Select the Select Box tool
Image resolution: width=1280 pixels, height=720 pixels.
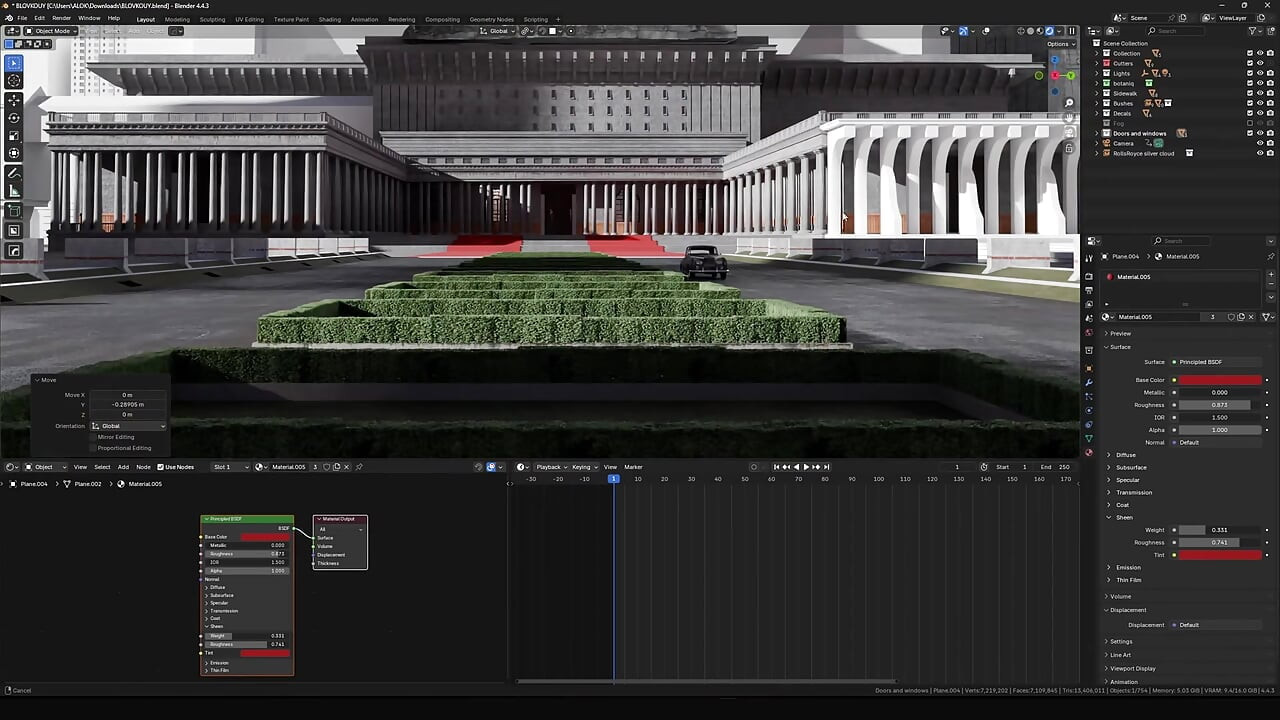14,63
